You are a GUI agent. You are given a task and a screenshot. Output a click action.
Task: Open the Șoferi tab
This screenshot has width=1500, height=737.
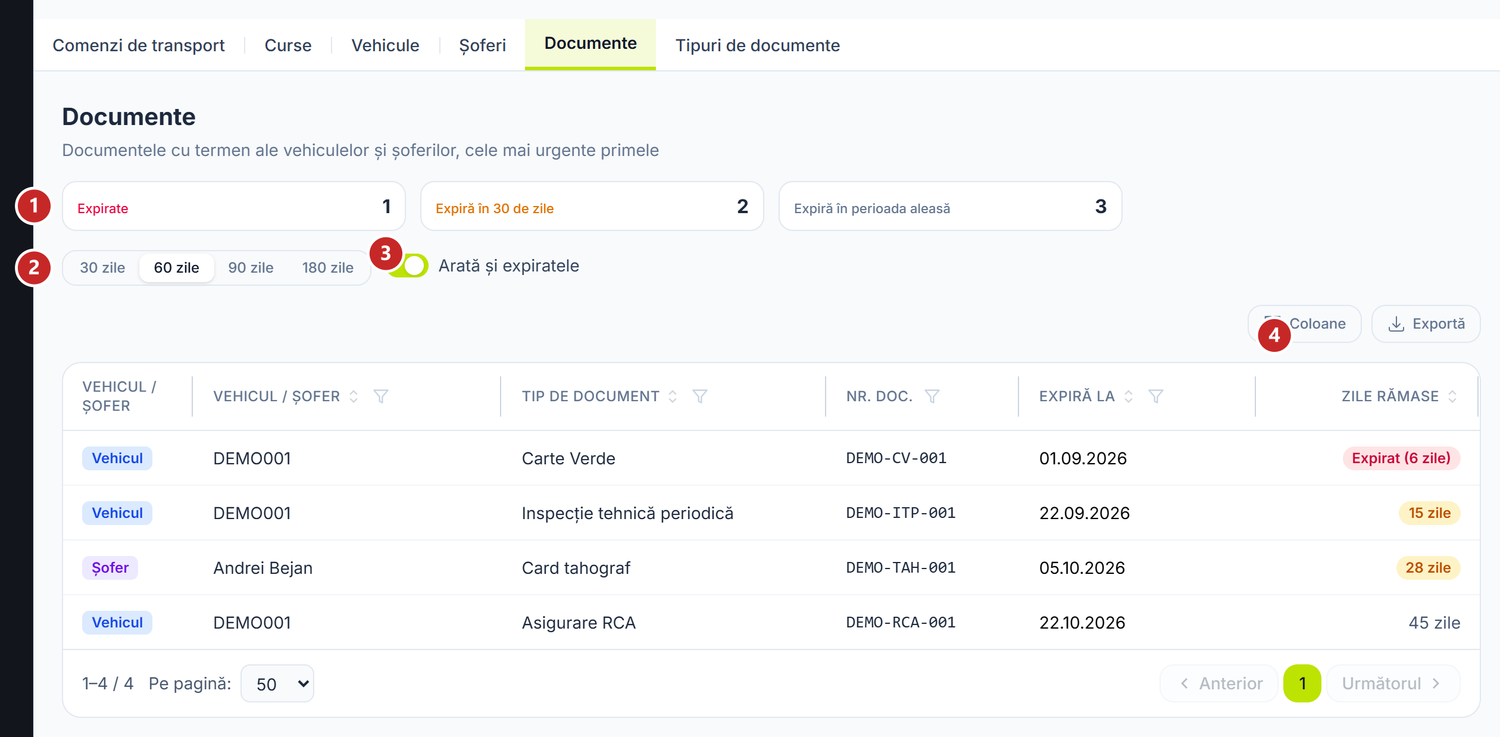(483, 45)
